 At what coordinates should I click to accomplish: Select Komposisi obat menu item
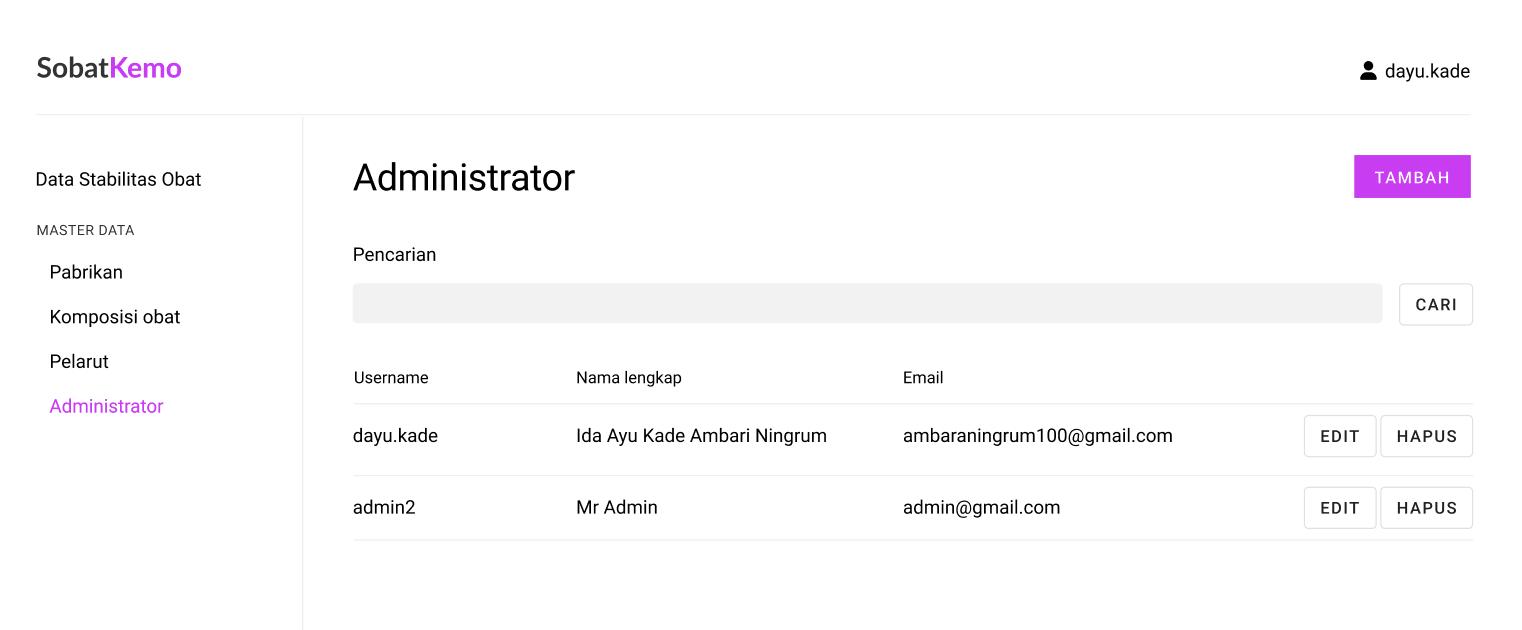tap(115, 317)
